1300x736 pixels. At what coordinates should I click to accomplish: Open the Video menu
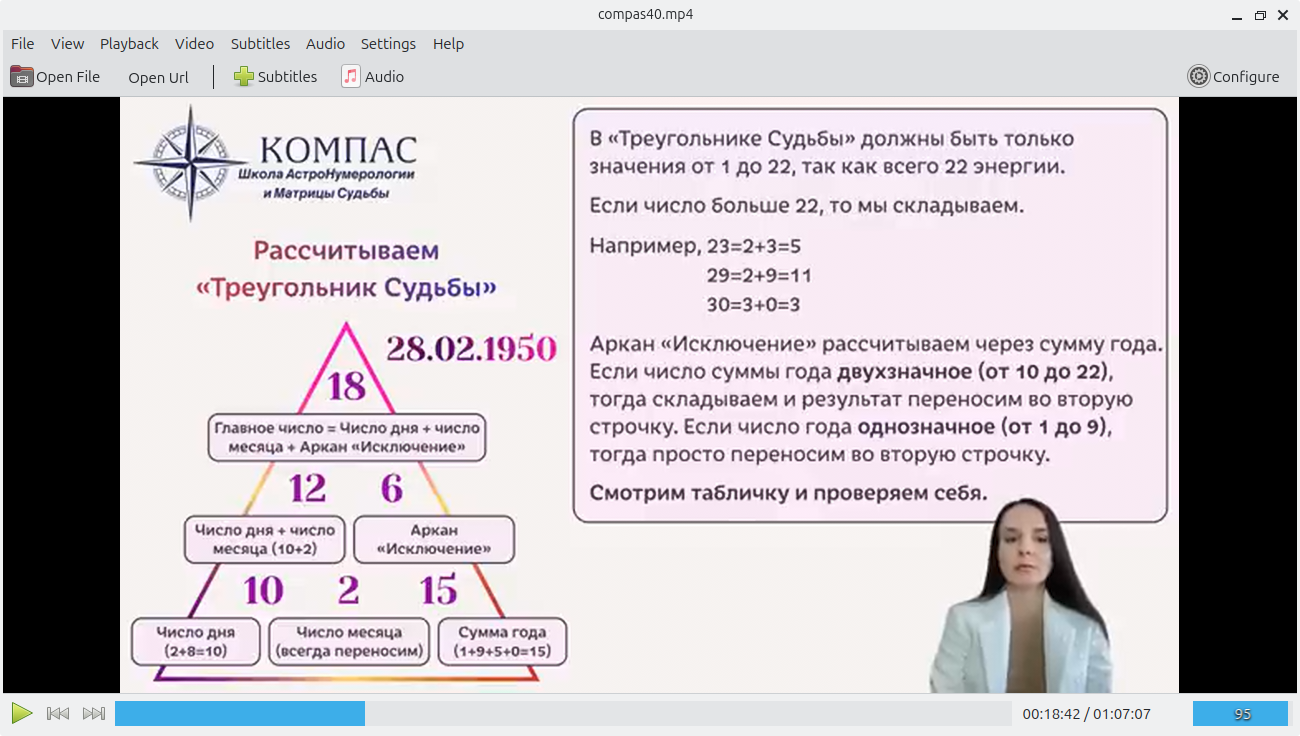coord(194,44)
